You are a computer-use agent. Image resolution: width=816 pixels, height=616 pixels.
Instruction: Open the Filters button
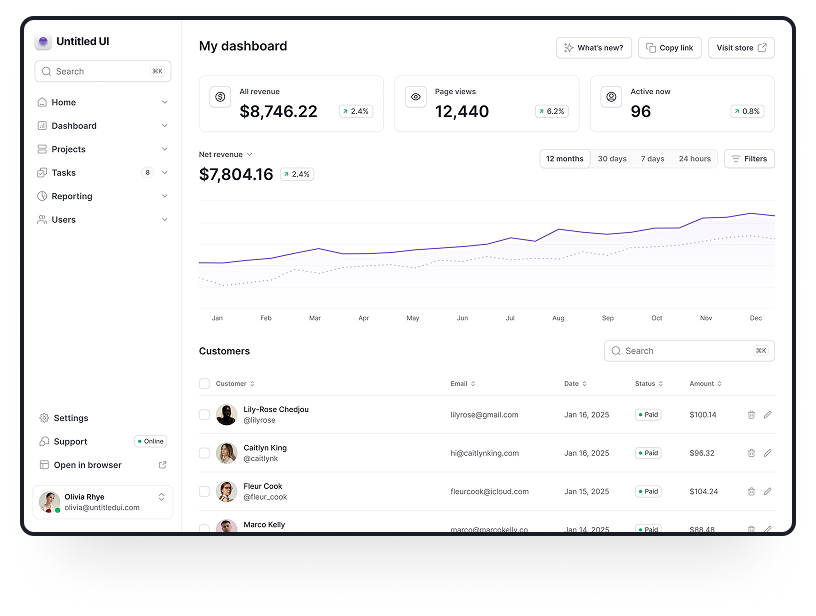click(749, 159)
